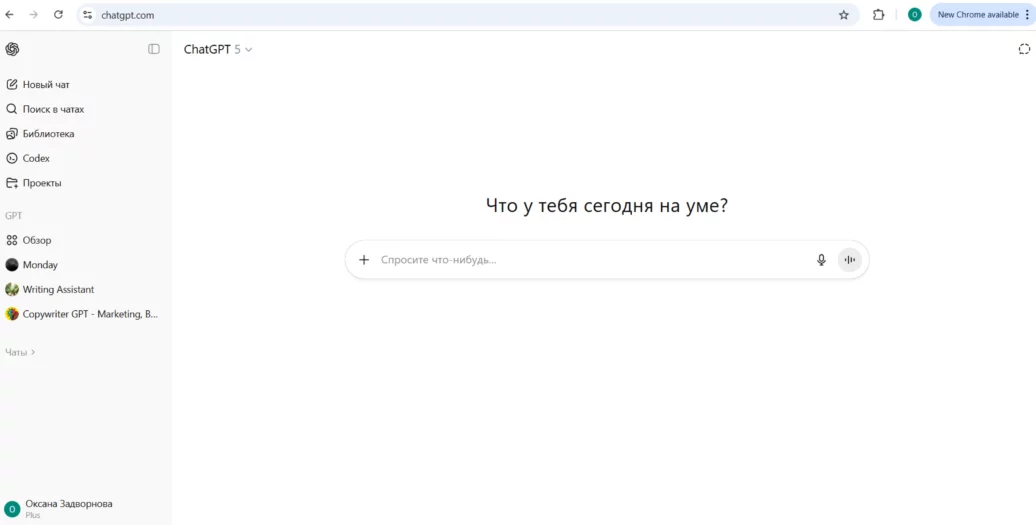Open the Библиотека library section
Viewport: 1036px width, 525px height.
coord(48,134)
